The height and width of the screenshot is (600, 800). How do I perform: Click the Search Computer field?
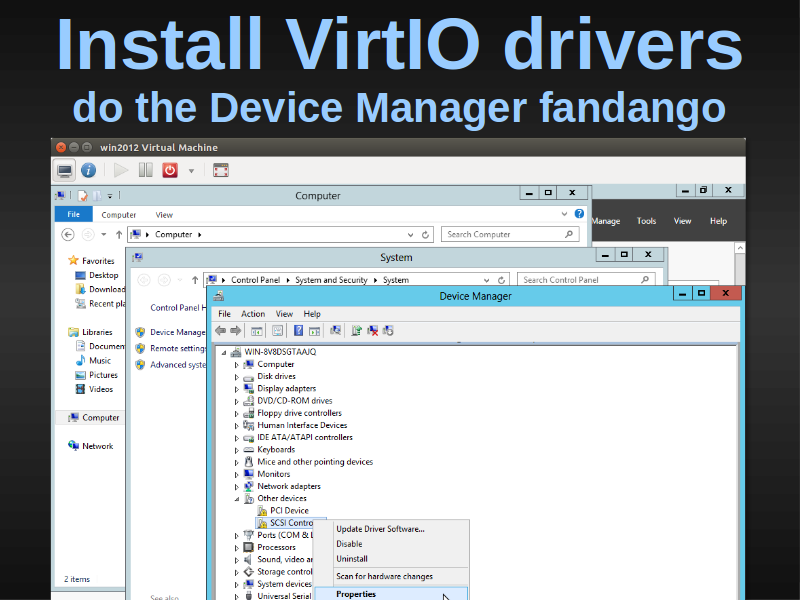[510, 234]
